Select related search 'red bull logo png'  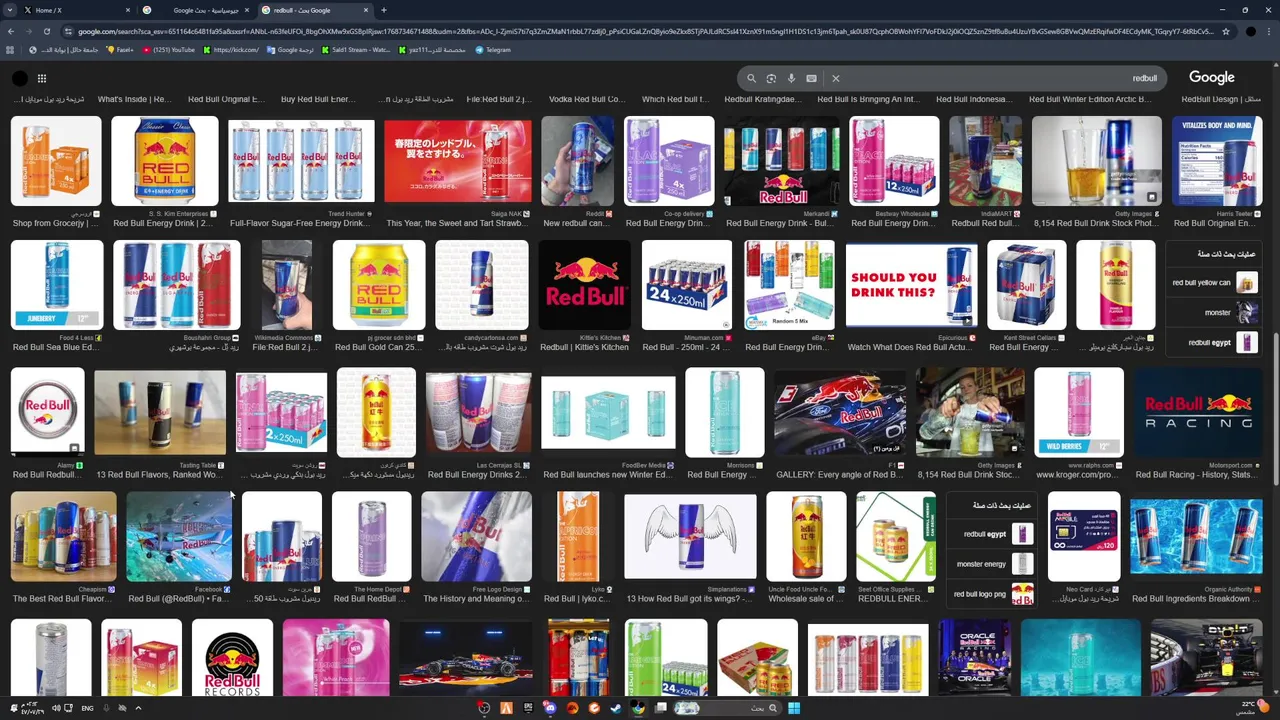993,594
